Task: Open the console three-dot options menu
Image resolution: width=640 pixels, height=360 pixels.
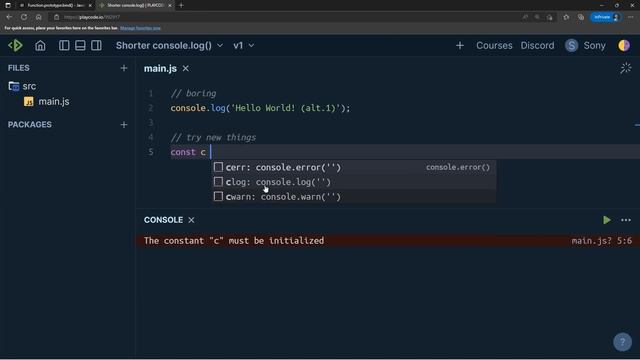Action: coord(626,220)
